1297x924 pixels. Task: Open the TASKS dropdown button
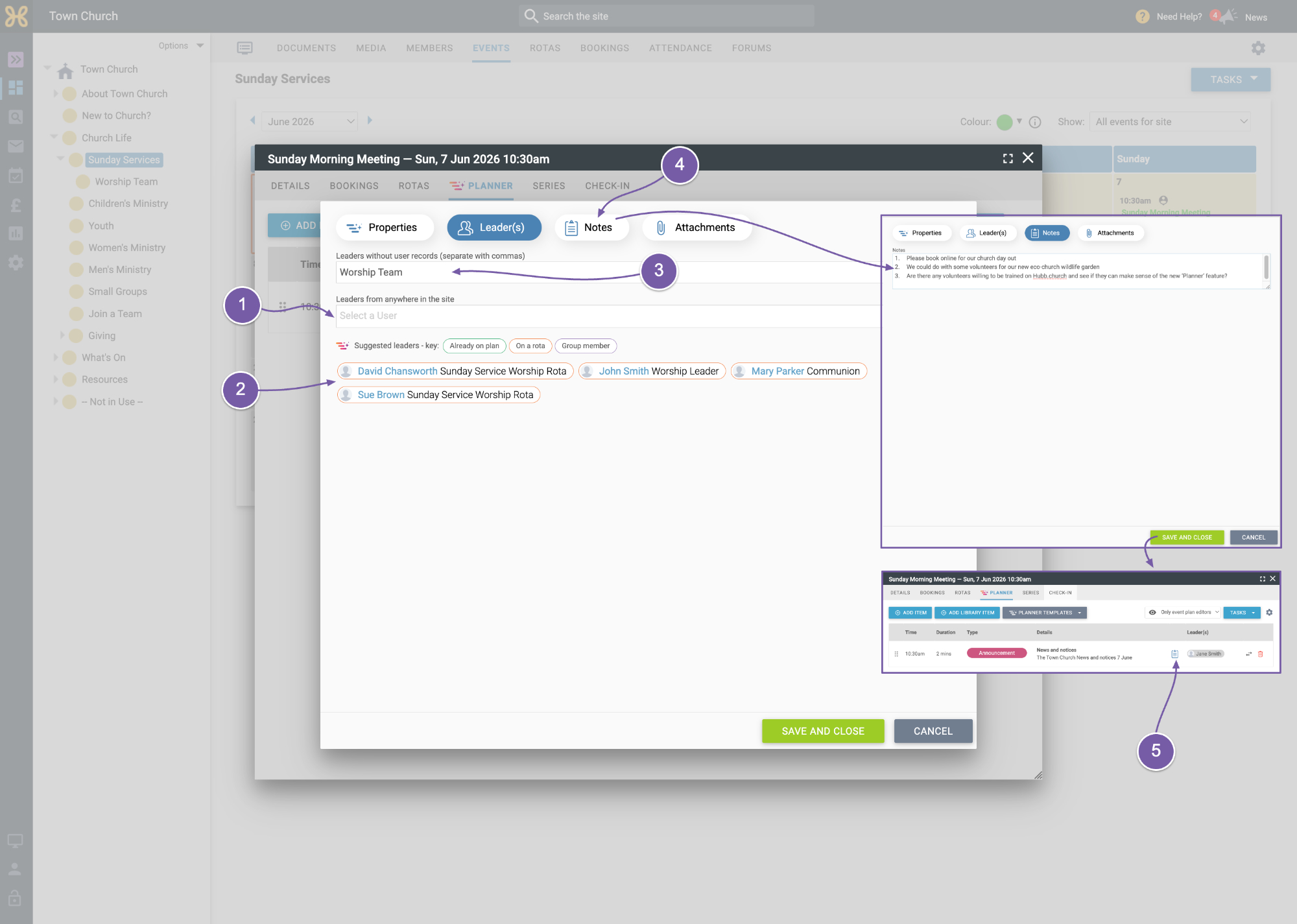tap(1230, 79)
